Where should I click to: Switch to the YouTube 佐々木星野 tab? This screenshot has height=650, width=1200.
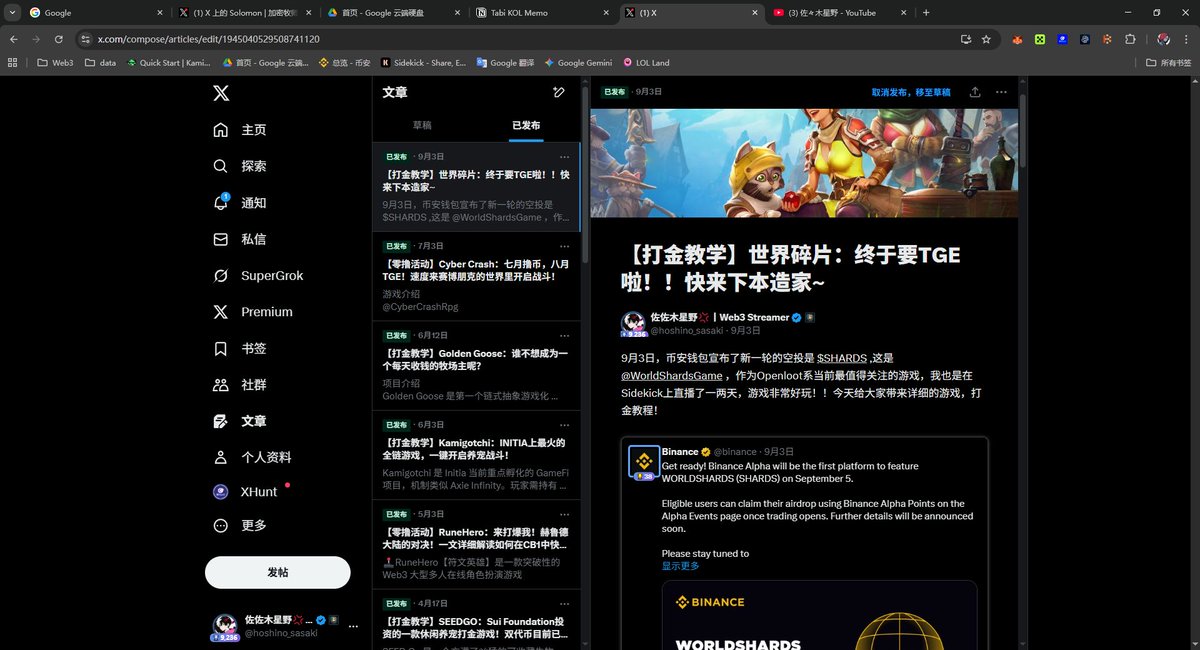[839, 13]
